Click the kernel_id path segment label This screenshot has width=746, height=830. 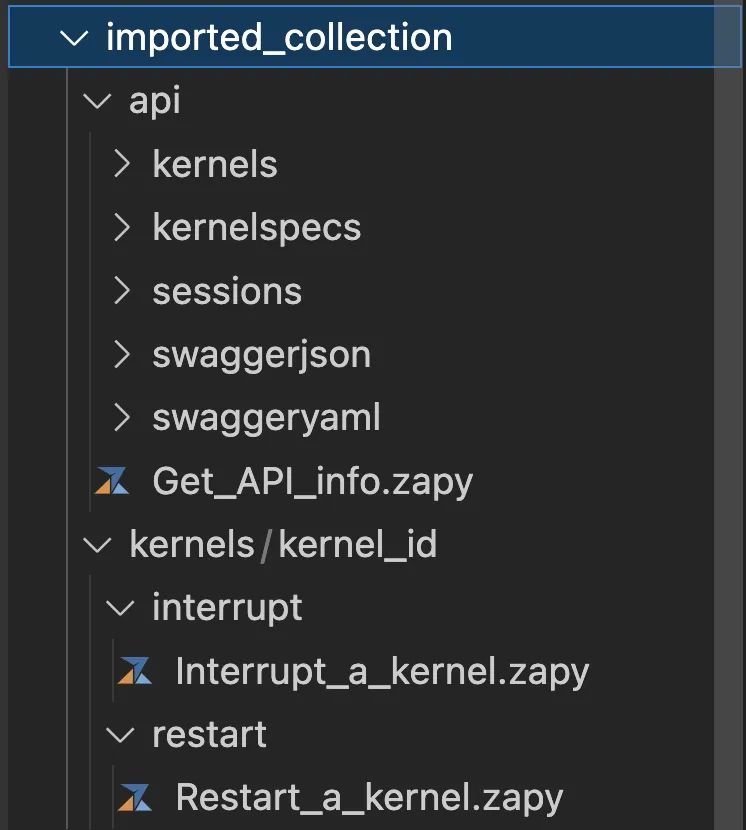357,545
